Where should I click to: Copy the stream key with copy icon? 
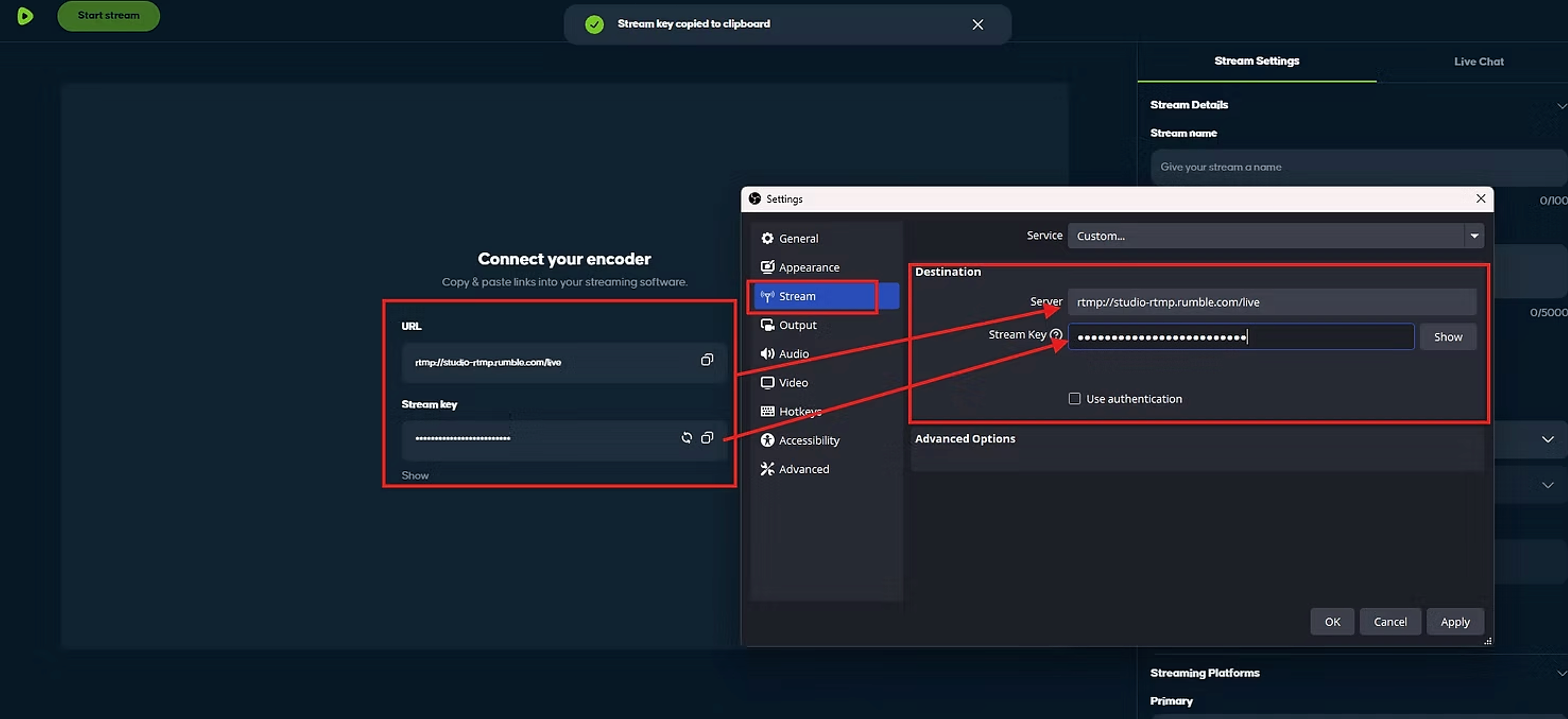[x=707, y=438]
